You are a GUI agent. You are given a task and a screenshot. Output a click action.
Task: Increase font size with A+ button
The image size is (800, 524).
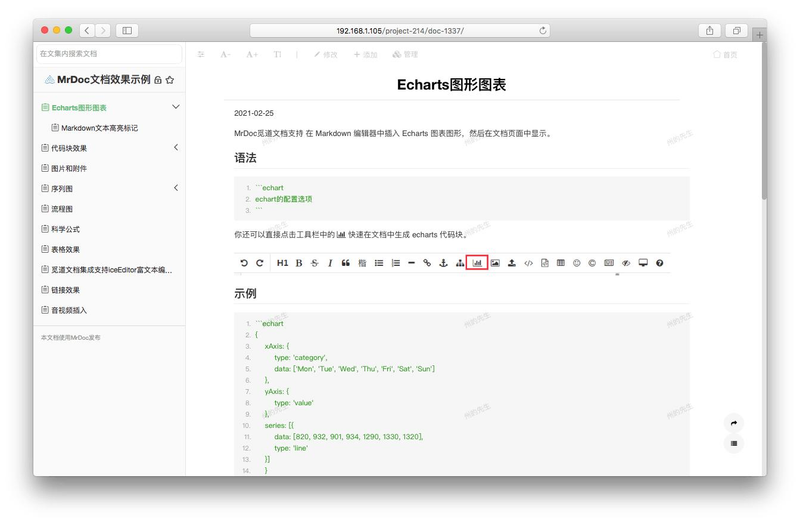252,54
